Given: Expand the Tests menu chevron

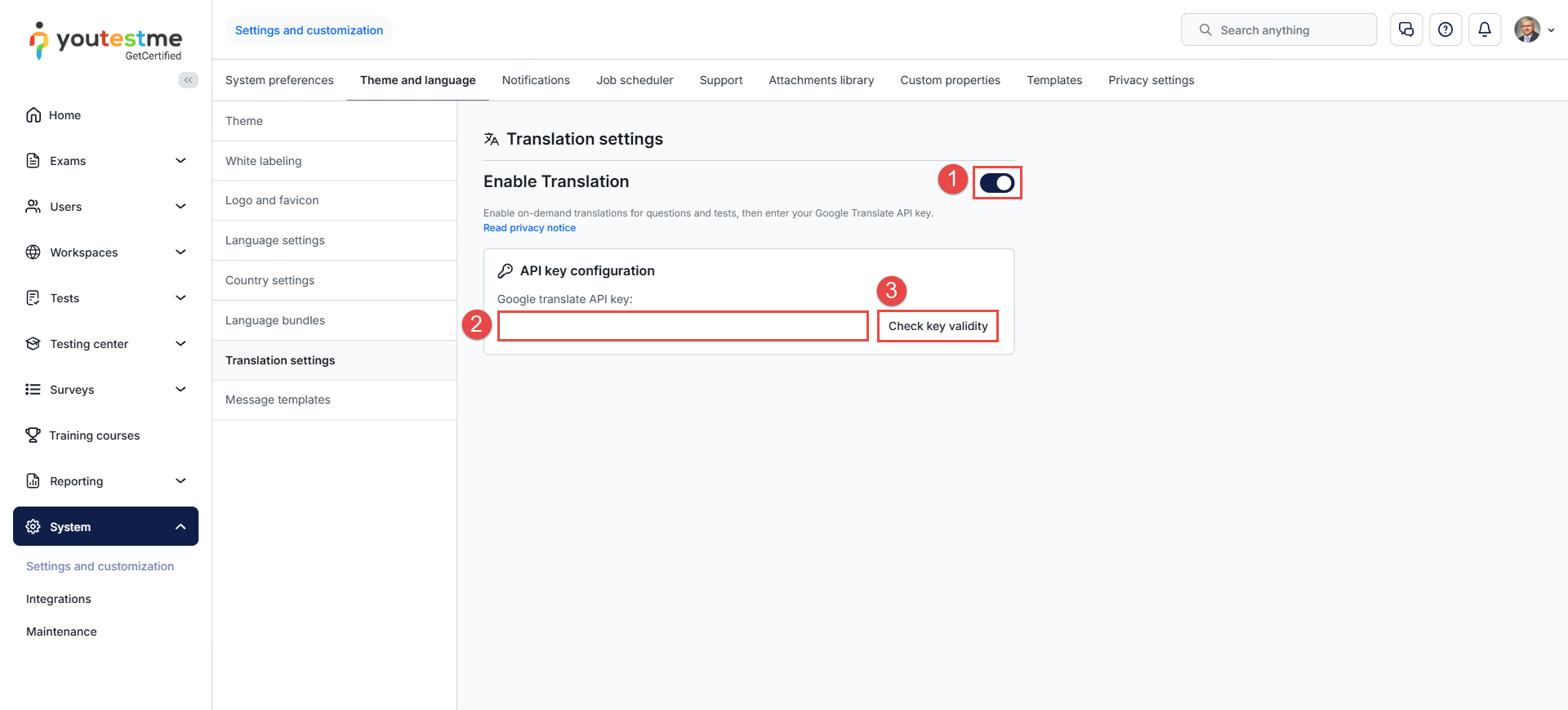Looking at the screenshot, I should point(180,298).
